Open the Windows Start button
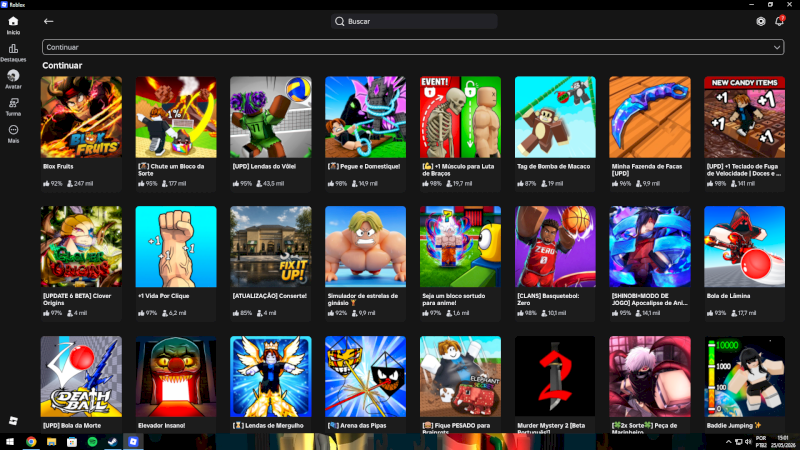The image size is (800, 450). tap(10, 442)
